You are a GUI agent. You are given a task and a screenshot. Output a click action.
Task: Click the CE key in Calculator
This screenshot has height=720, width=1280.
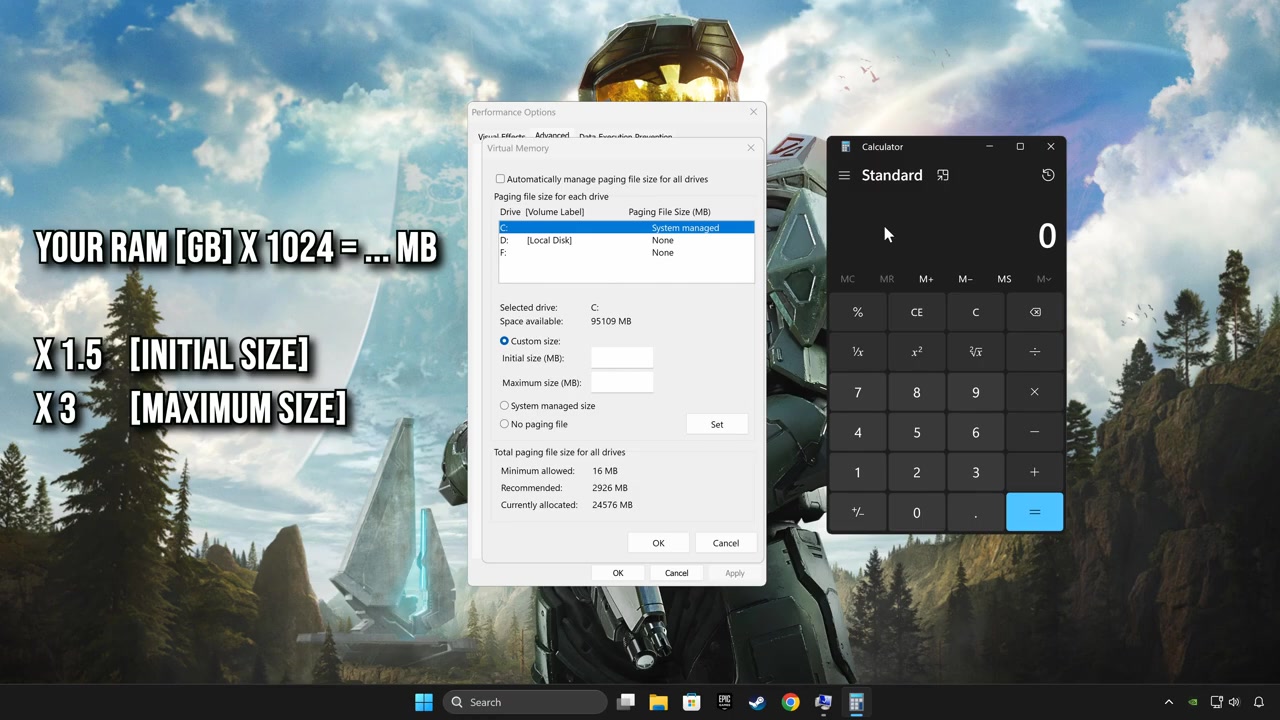pyautogui.click(x=917, y=312)
